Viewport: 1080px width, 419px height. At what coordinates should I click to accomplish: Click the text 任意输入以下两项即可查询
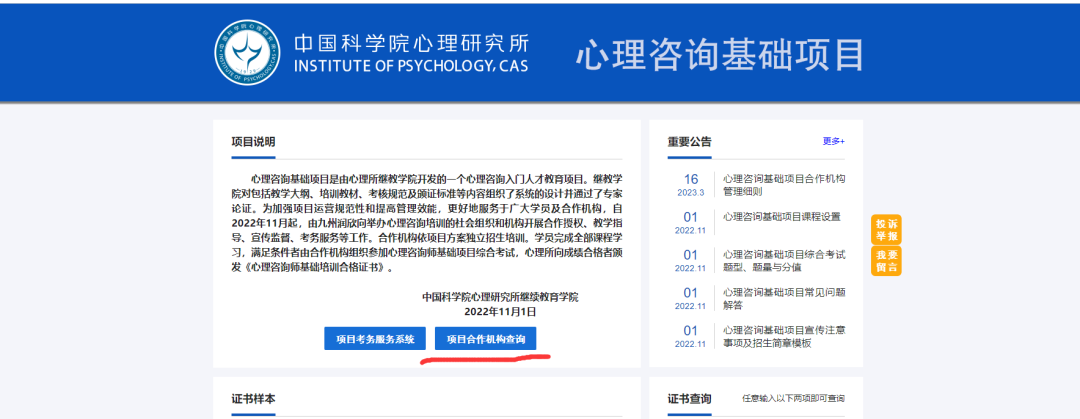793,398
